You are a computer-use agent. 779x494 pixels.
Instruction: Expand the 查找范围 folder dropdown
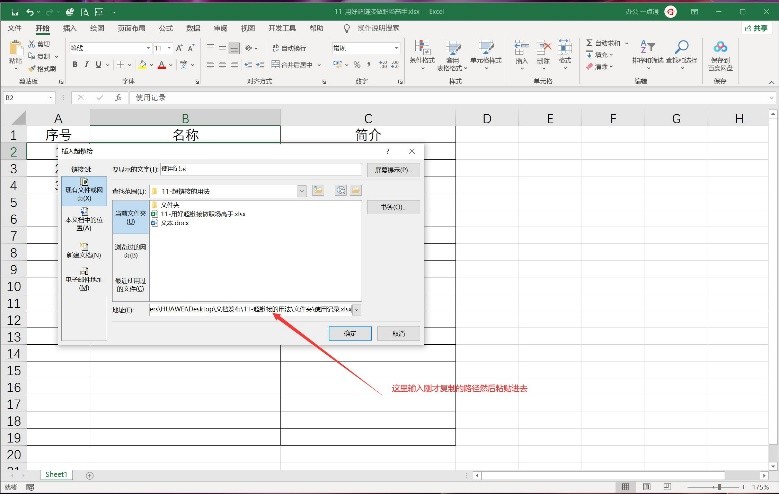[301, 190]
